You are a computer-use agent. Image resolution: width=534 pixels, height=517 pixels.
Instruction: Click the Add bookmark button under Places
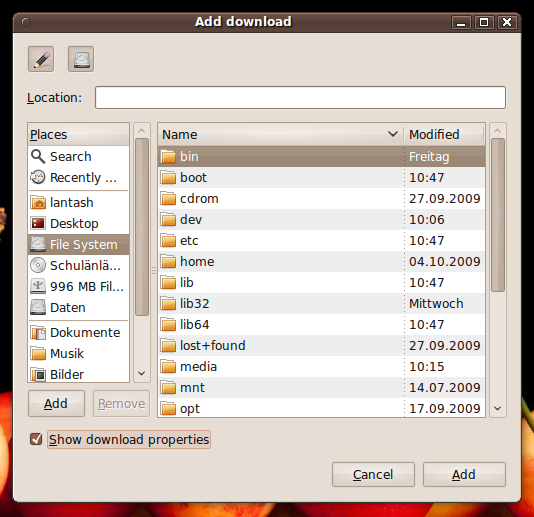tap(56, 404)
